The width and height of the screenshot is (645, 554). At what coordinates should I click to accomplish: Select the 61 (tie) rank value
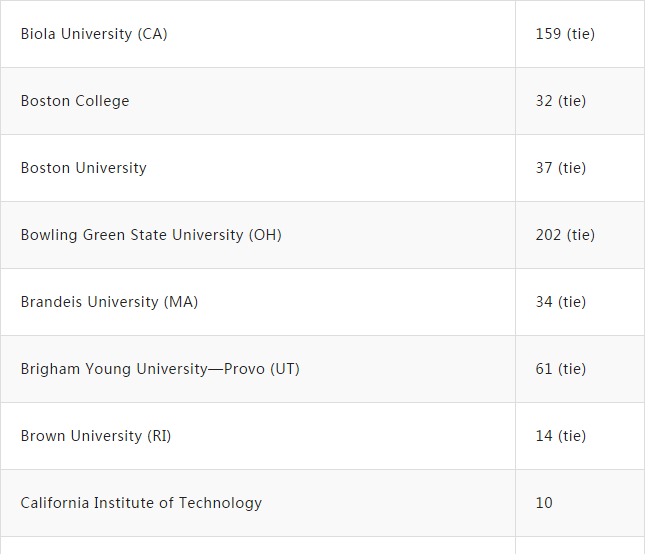(561, 369)
